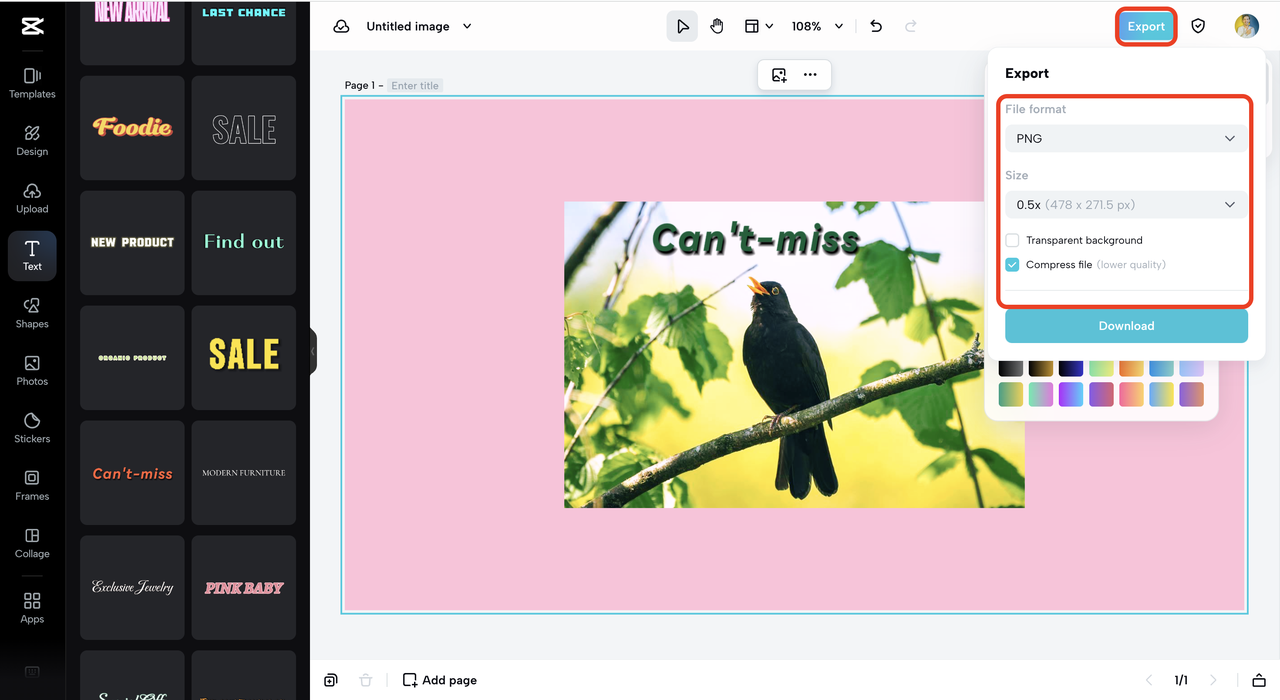This screenshot has width=1280, height=700.
Task: Choose the LAST CHANCE text style
Action: point(244,32)
